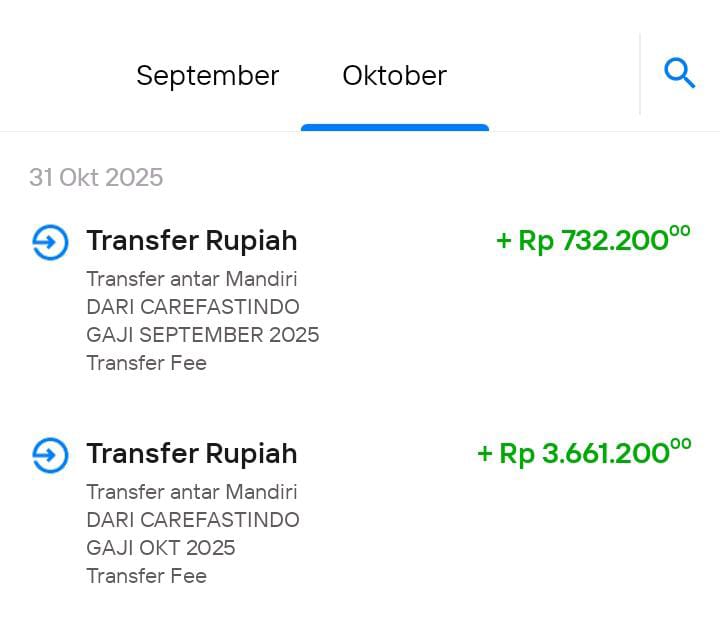720x618 pixels.
Task: Click the blue underline beneath the Oktober tab
Action: [394, 127]
